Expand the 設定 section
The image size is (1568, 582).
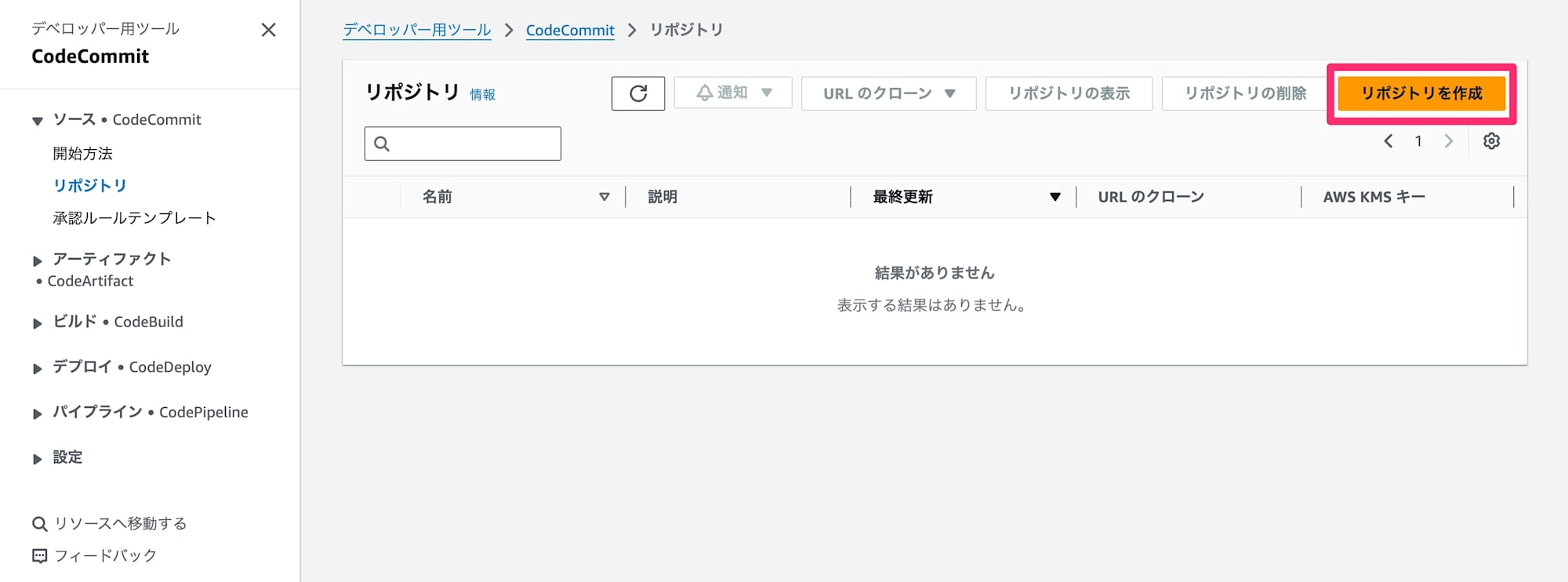tap(37, 459)
